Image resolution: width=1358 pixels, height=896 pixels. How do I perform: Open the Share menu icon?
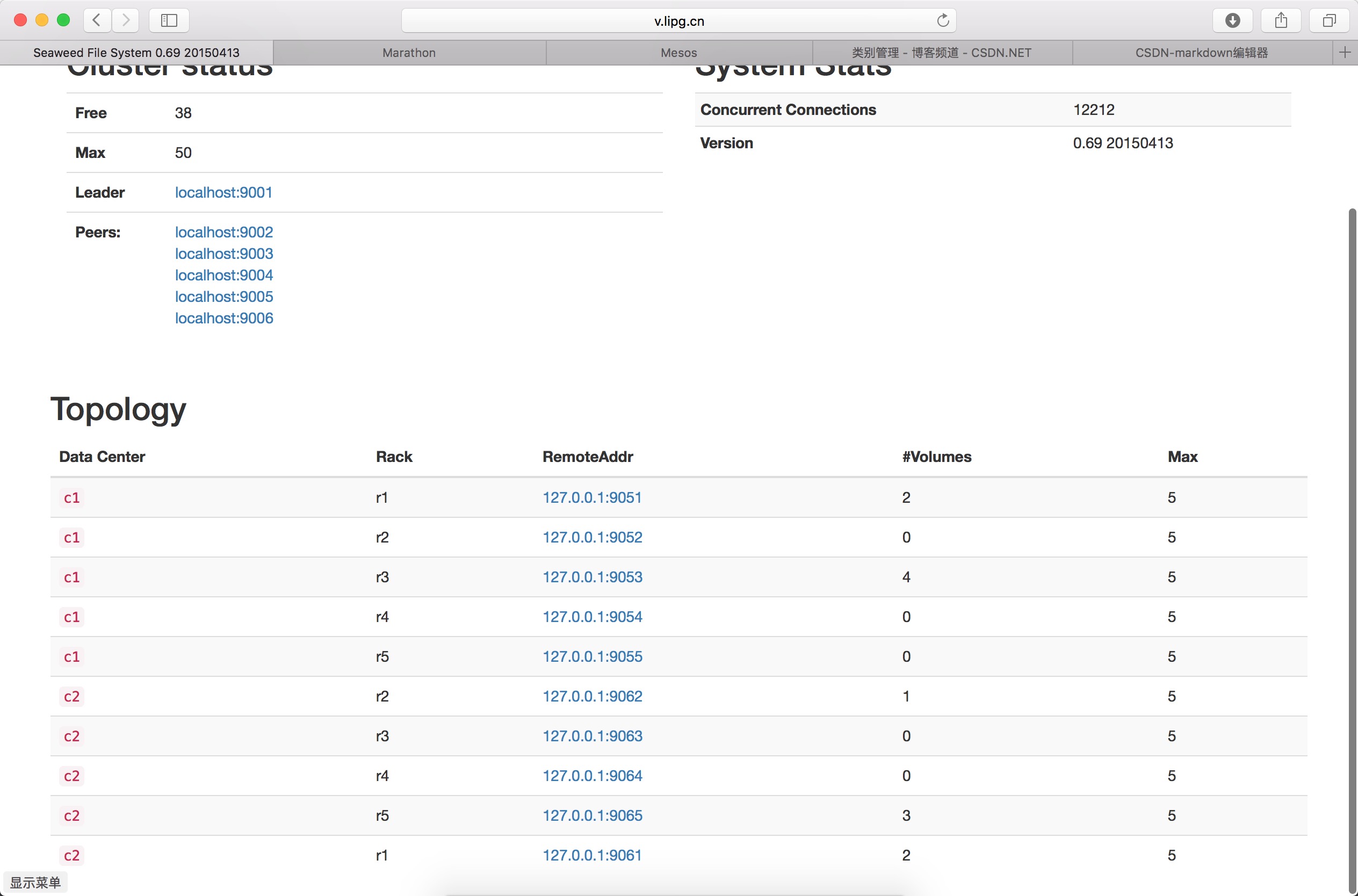pos(1281,20)
